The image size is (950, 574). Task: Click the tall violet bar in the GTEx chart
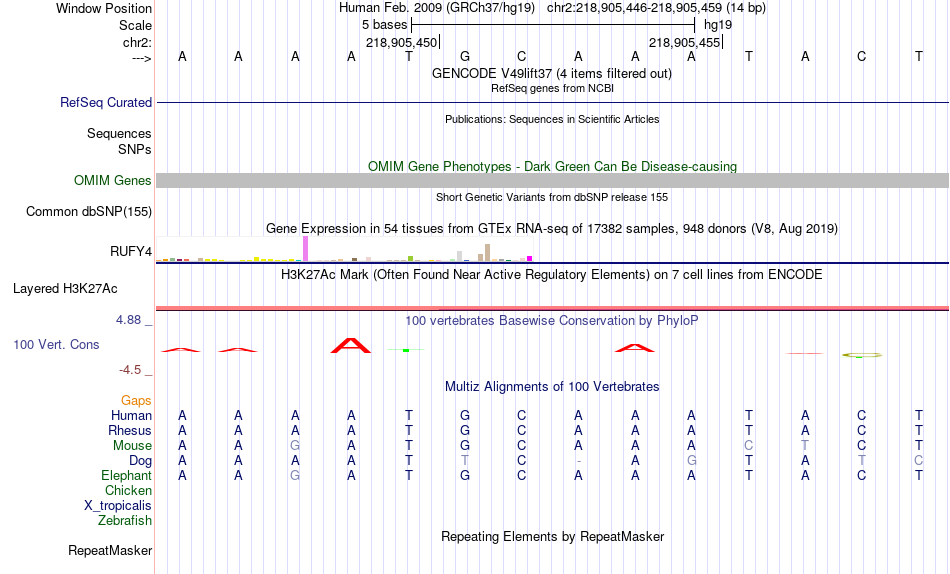[305, 249]
